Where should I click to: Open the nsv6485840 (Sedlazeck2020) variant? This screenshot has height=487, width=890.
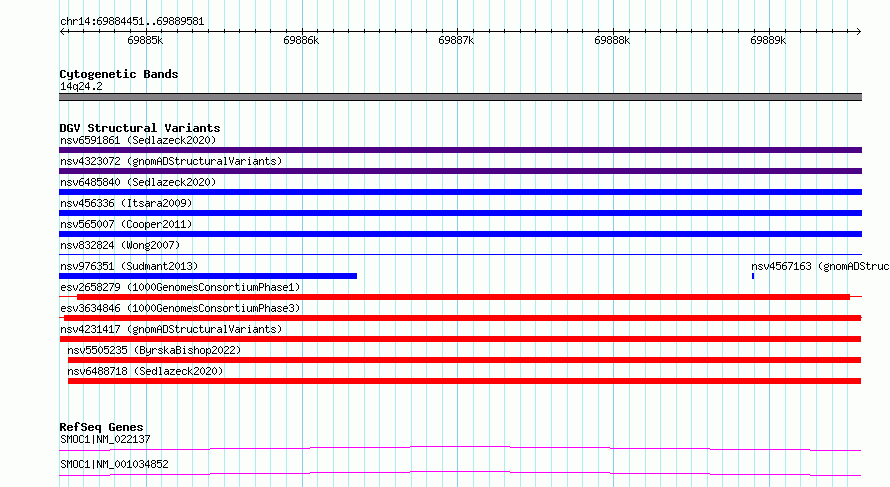[x=138, y=182]
